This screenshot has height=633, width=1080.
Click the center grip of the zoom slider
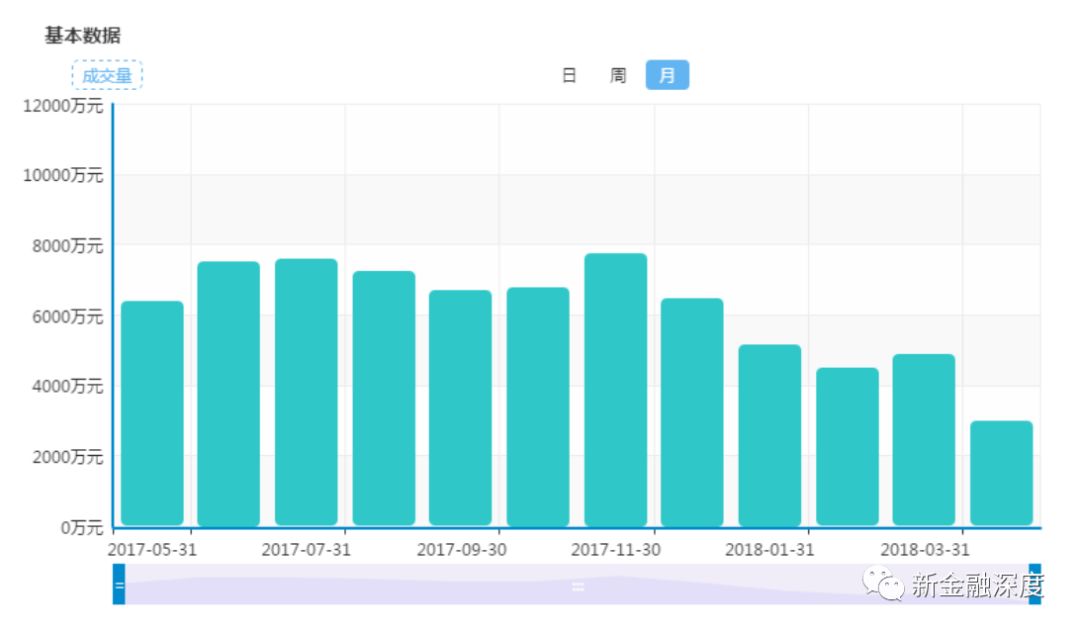[578, 586]
